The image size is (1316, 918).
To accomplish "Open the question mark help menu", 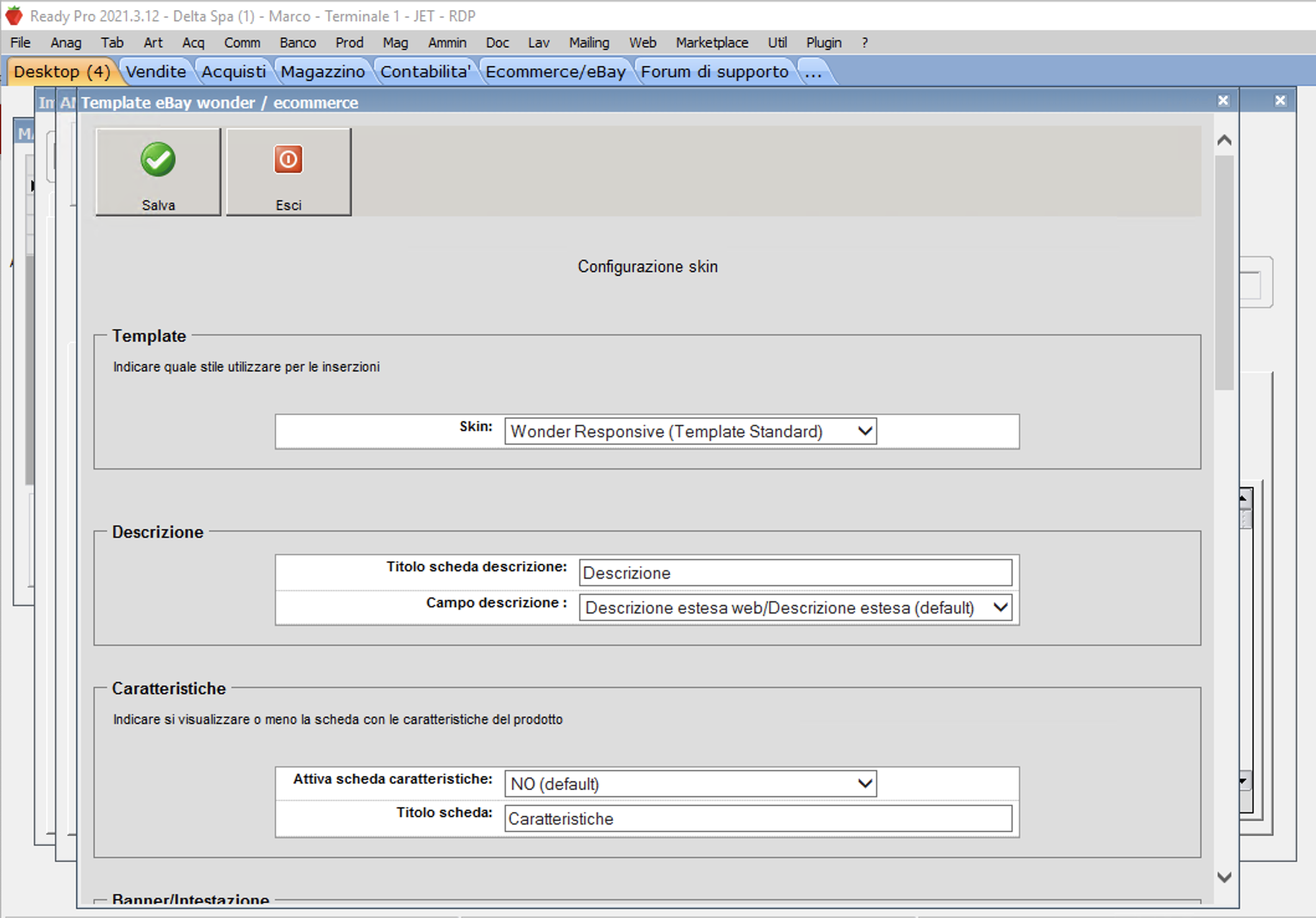I will [864, 43].
